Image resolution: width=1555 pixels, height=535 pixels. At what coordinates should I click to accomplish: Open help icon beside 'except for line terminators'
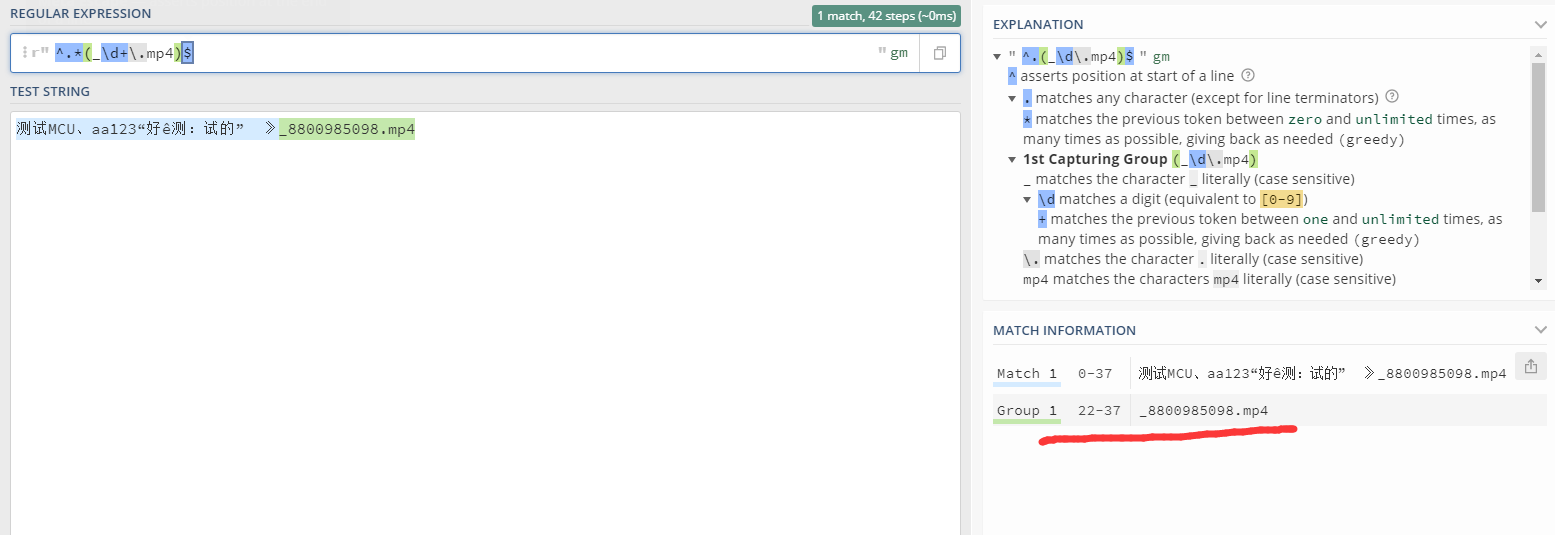(1391, 97)
